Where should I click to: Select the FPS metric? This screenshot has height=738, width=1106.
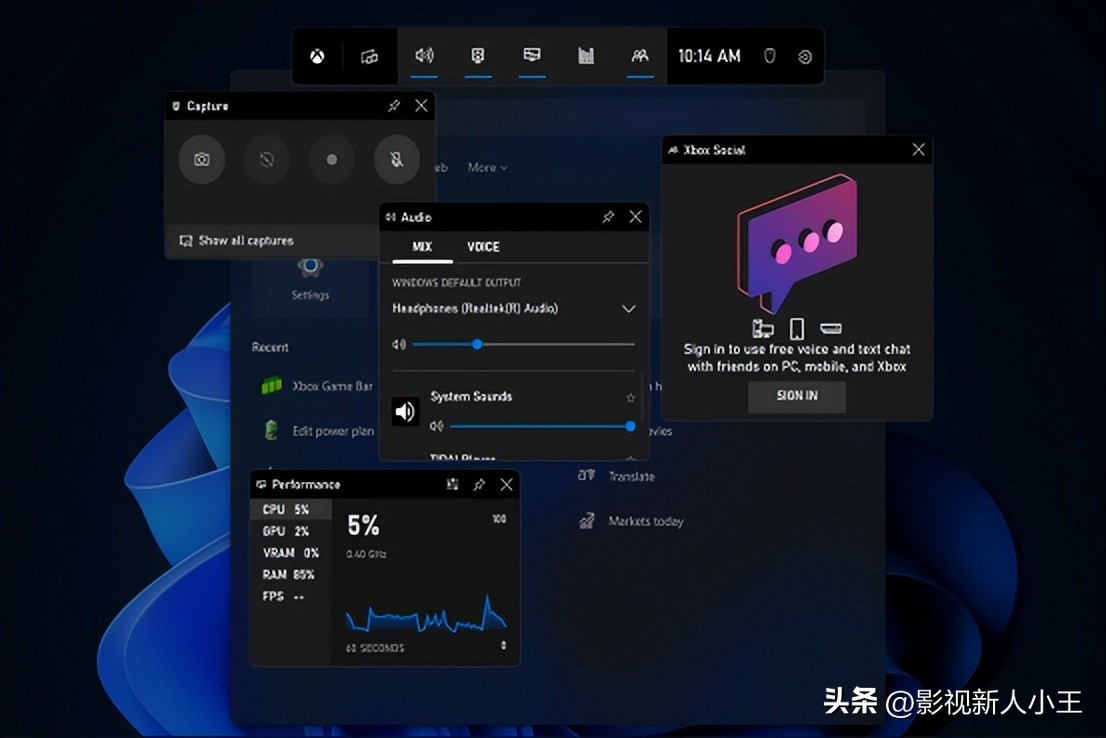pyautogui.click(x=291, y=597)
